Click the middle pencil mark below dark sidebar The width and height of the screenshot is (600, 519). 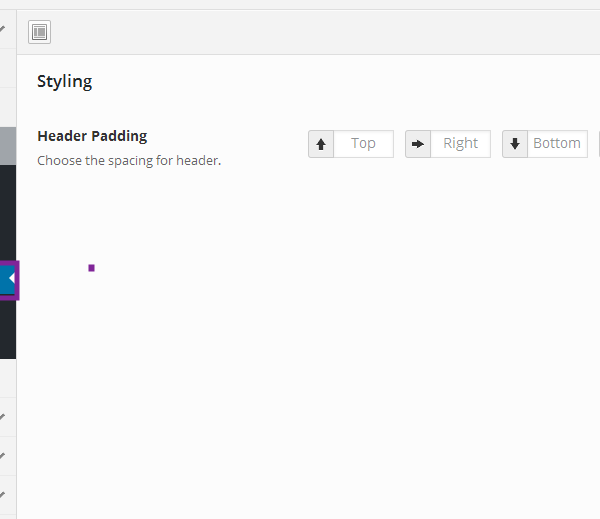(3, 455)
